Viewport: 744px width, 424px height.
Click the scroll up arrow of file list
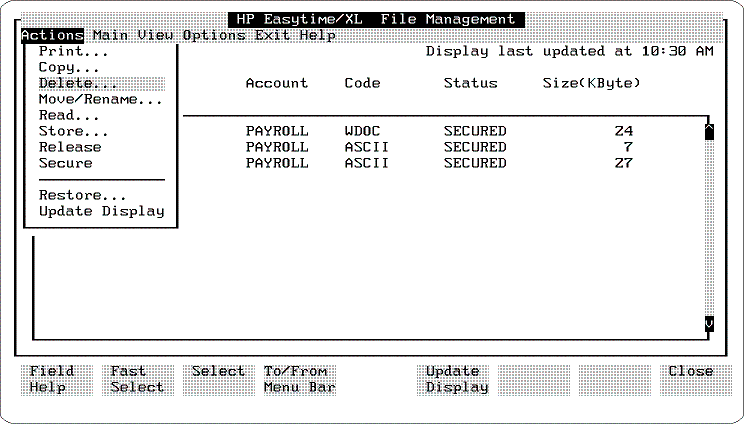[x=709, y=131]
